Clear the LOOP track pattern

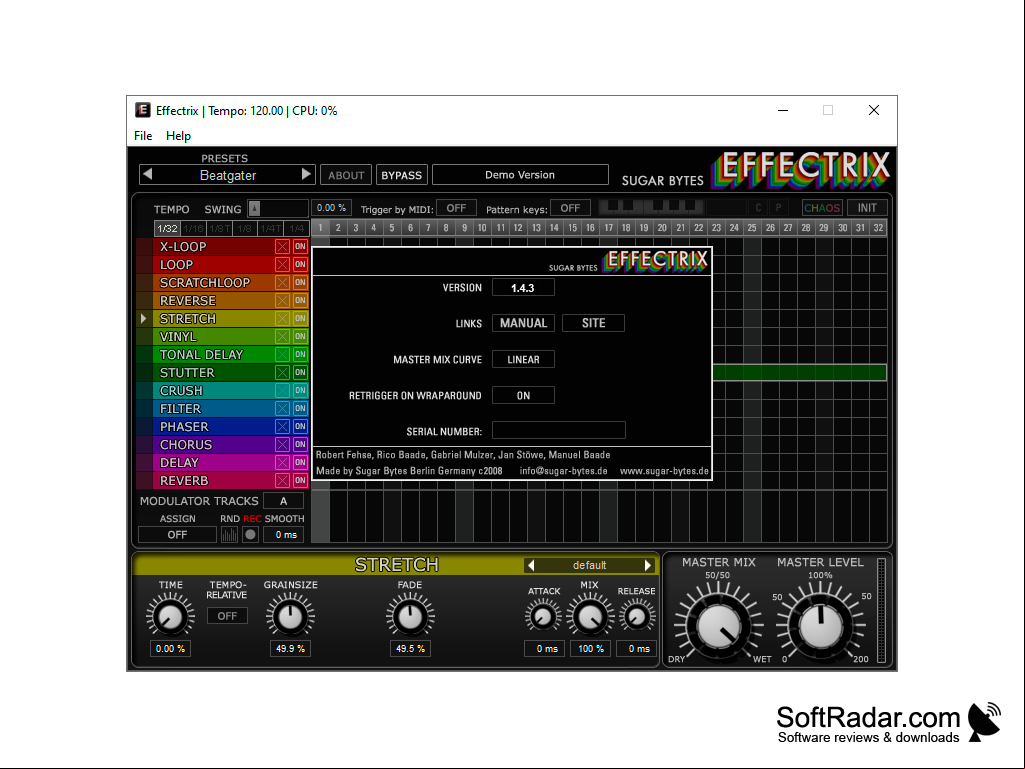point(282,265)
